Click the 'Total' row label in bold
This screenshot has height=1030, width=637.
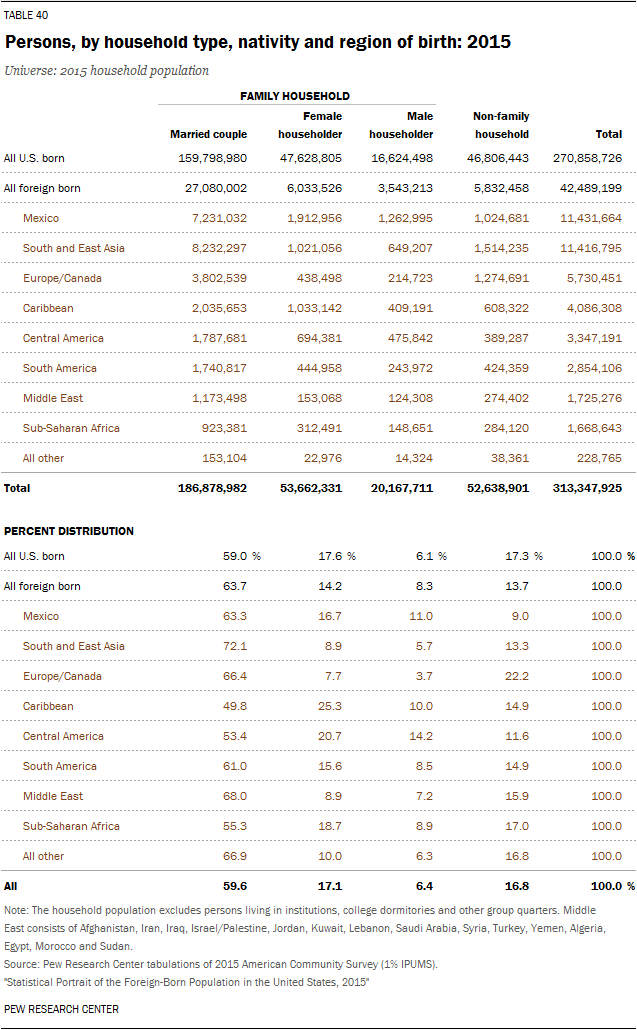(17, 488)
